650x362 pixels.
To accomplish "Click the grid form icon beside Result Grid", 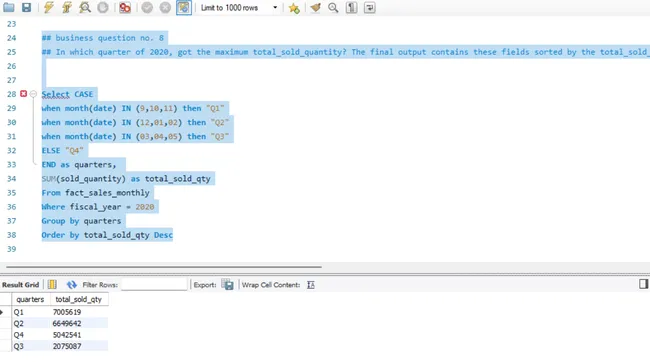I will 52,285.
